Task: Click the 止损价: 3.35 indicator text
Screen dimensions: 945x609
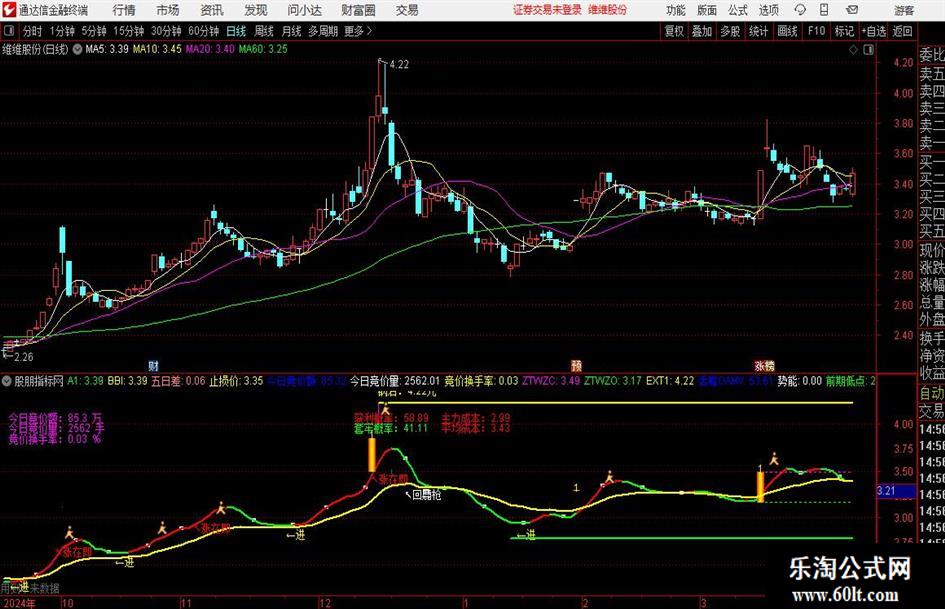Action: [x=236, y=381]
